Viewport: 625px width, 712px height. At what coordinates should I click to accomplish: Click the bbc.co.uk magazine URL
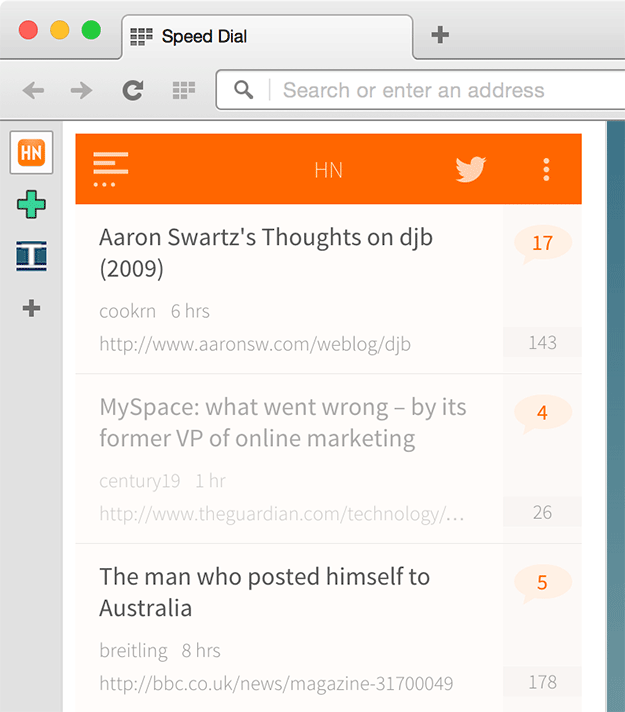(276, 684)
